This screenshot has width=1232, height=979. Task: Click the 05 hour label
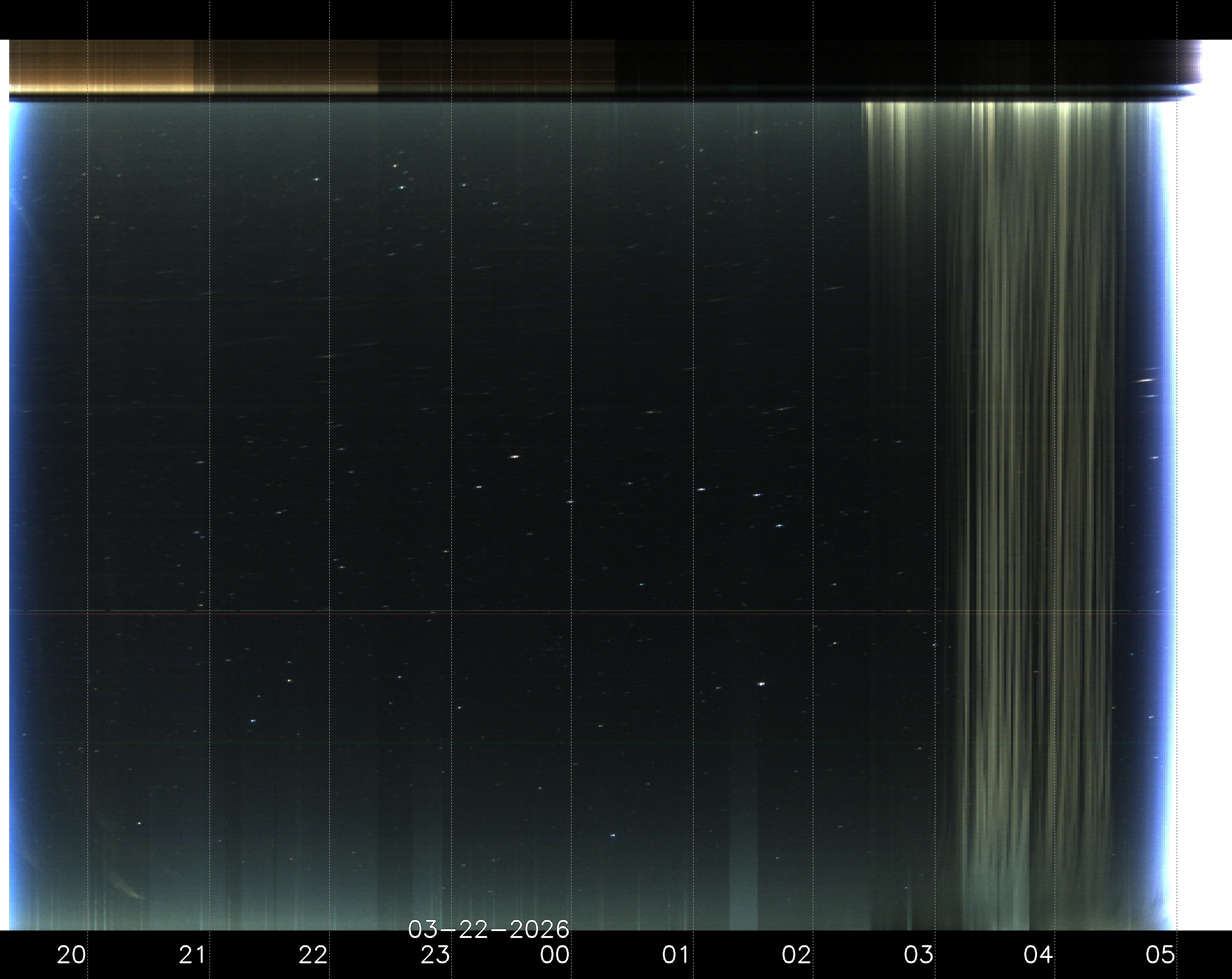tap(1161, 954)
